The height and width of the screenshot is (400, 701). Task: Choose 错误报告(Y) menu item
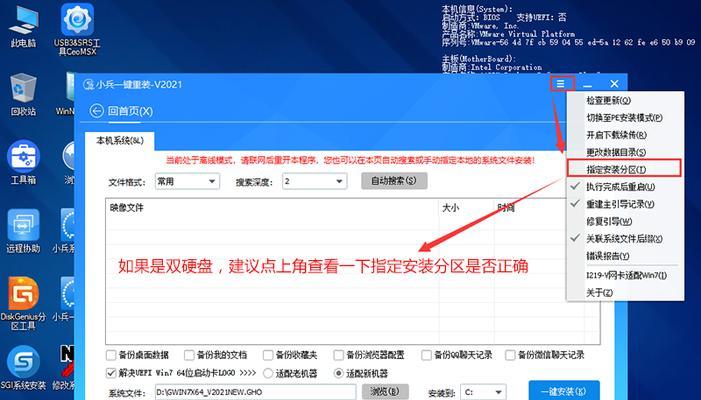pyautogui.click(x=625, y=256)
